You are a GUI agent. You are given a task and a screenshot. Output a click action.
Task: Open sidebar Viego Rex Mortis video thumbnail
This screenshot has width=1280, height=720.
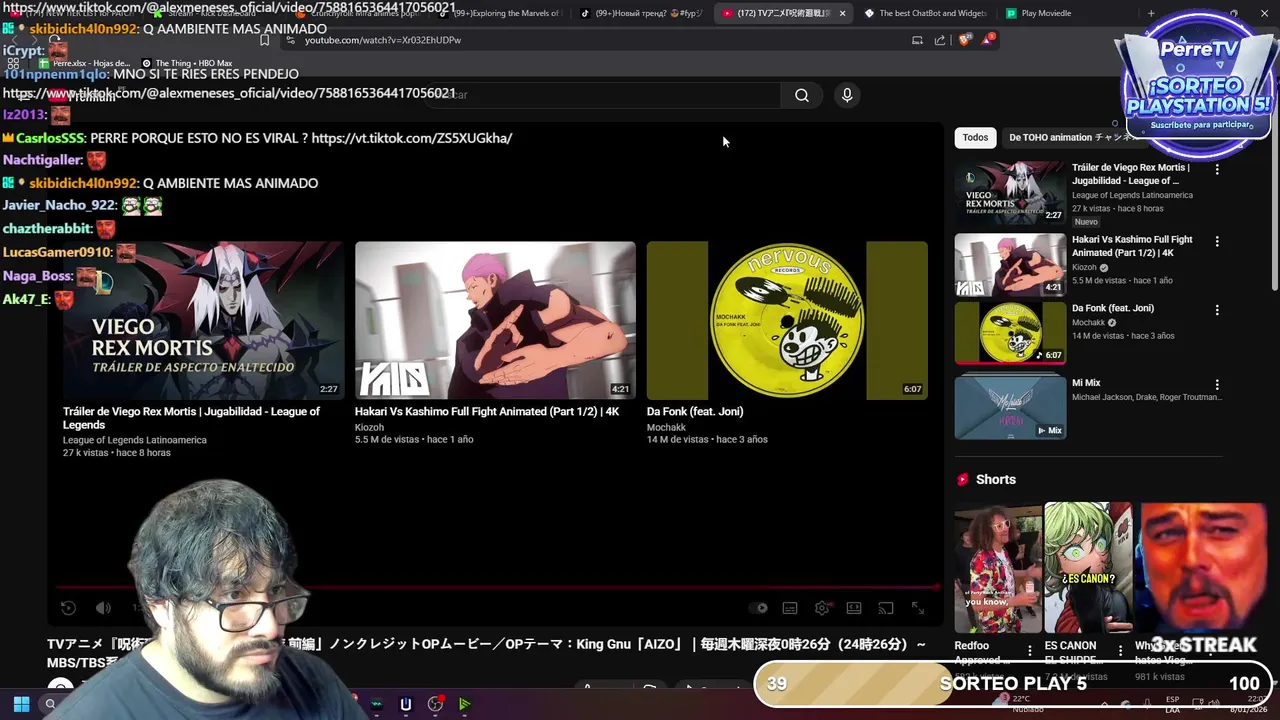(1010, 193)
